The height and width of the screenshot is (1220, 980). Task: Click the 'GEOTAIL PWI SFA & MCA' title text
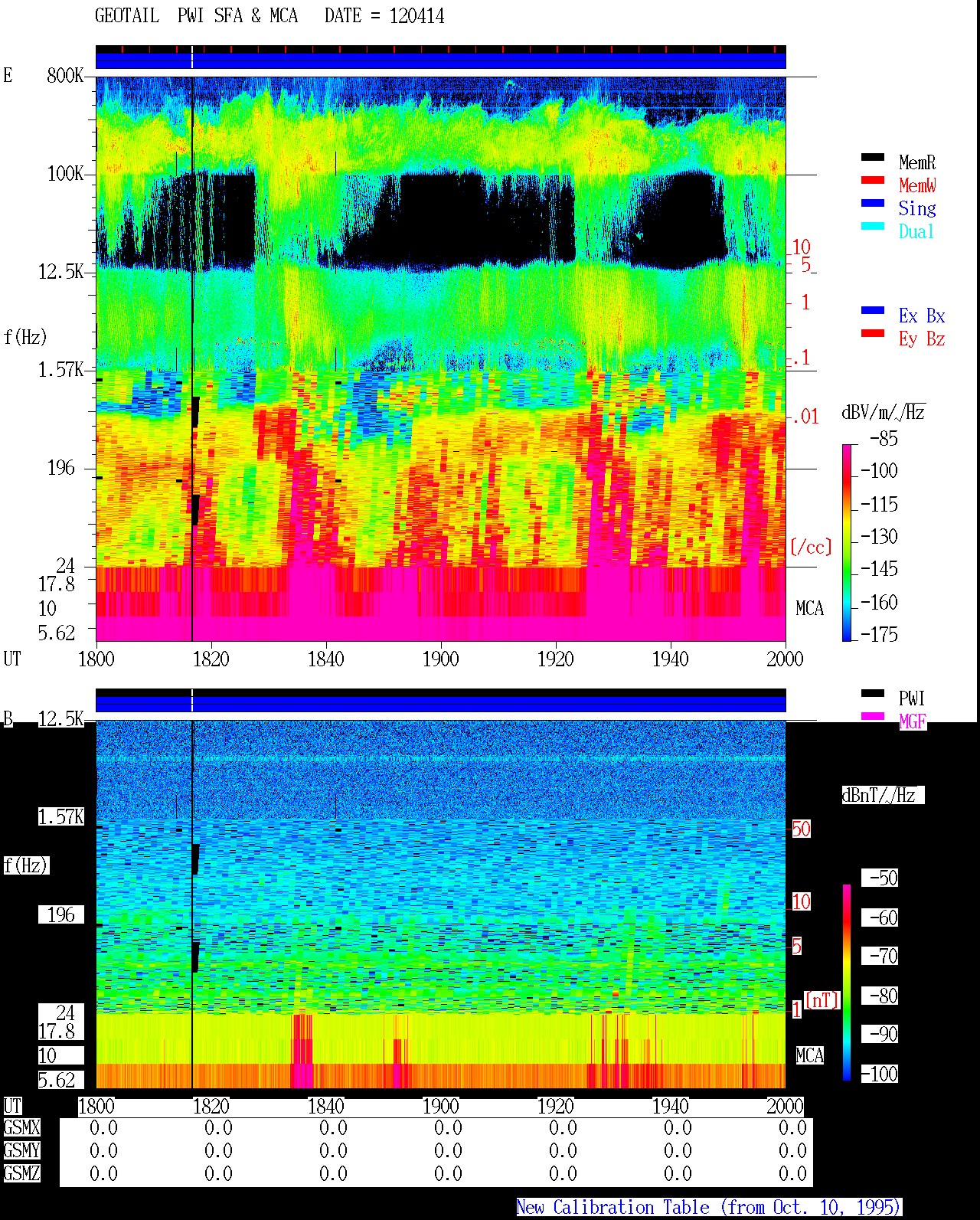click(196, 15)
